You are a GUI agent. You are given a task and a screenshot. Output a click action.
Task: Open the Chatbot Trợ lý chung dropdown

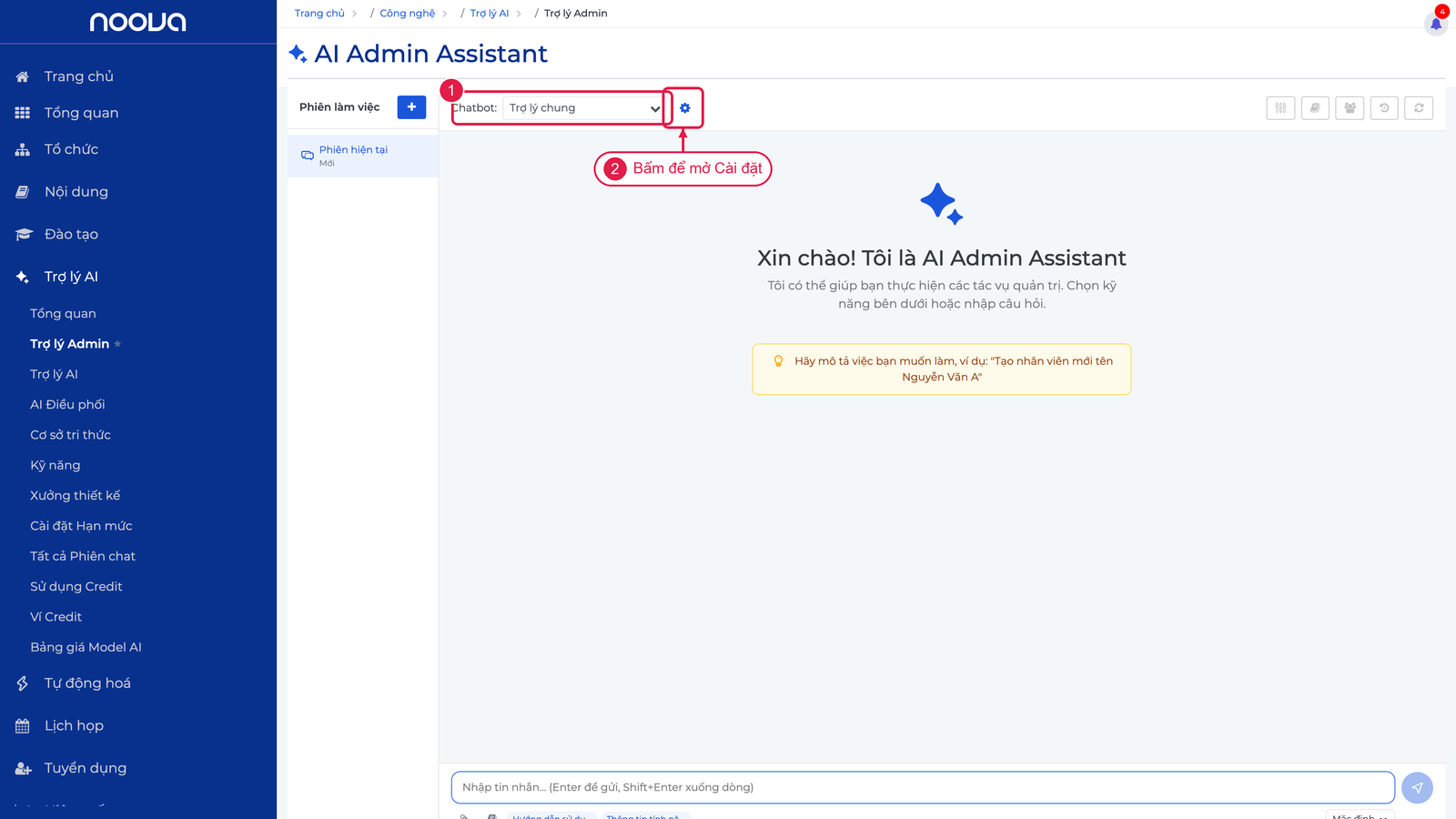point(584,108)
